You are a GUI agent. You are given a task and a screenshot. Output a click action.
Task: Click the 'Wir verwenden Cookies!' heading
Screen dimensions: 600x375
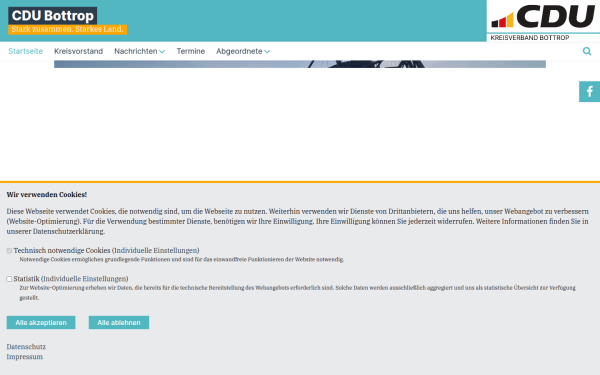(47, 195)
